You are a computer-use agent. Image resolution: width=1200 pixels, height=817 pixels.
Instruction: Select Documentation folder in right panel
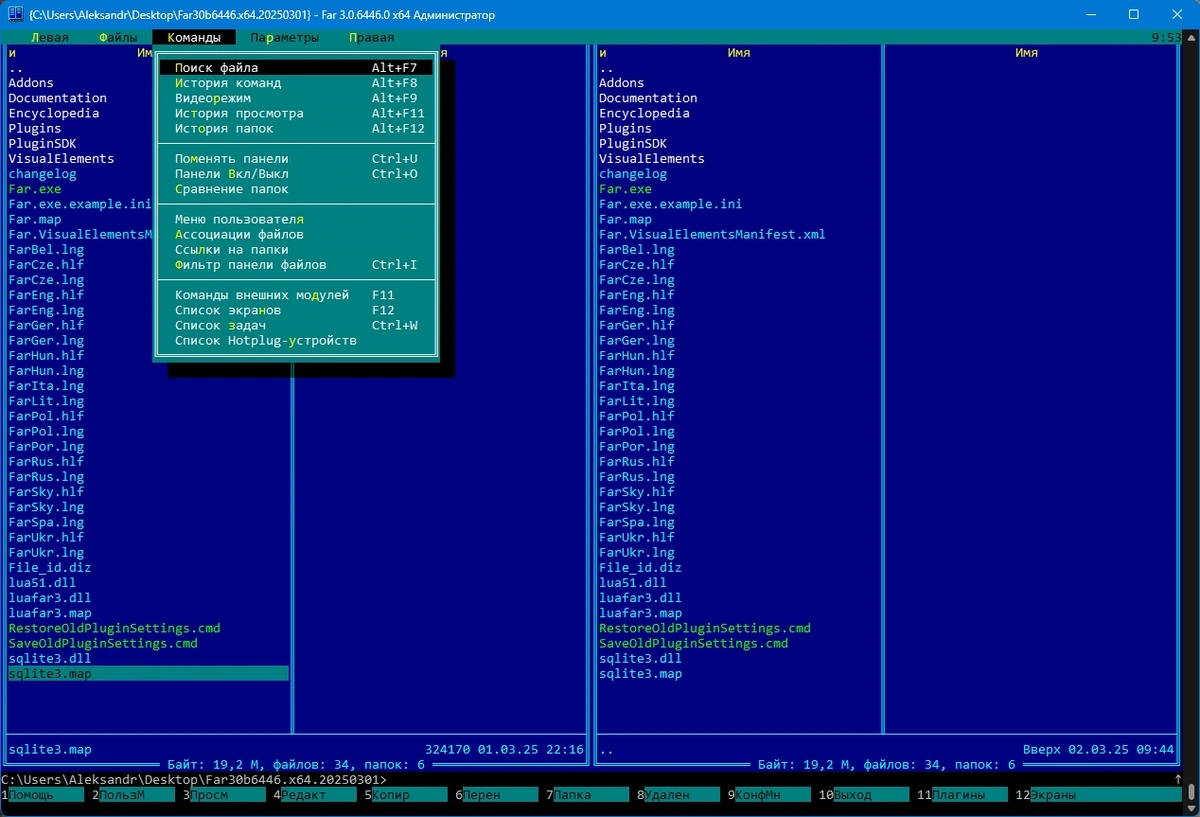648,98
